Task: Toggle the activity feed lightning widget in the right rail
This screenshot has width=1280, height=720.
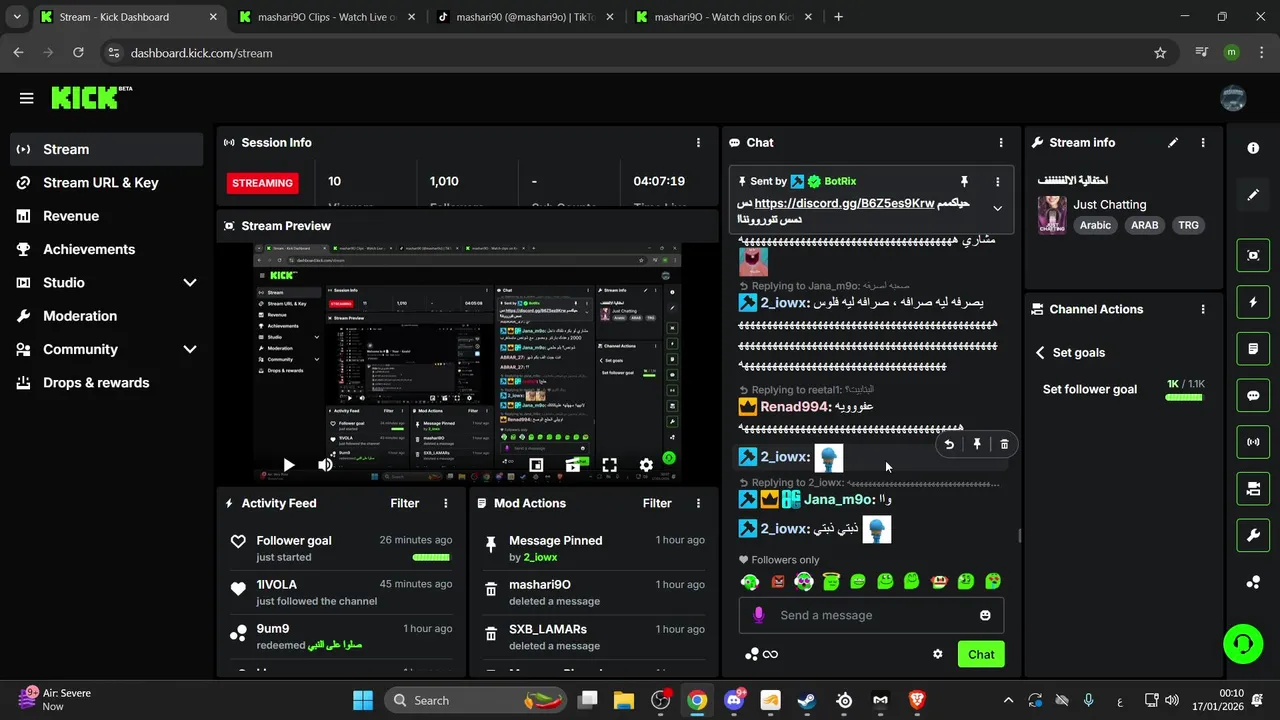Action: [1253, 302]
